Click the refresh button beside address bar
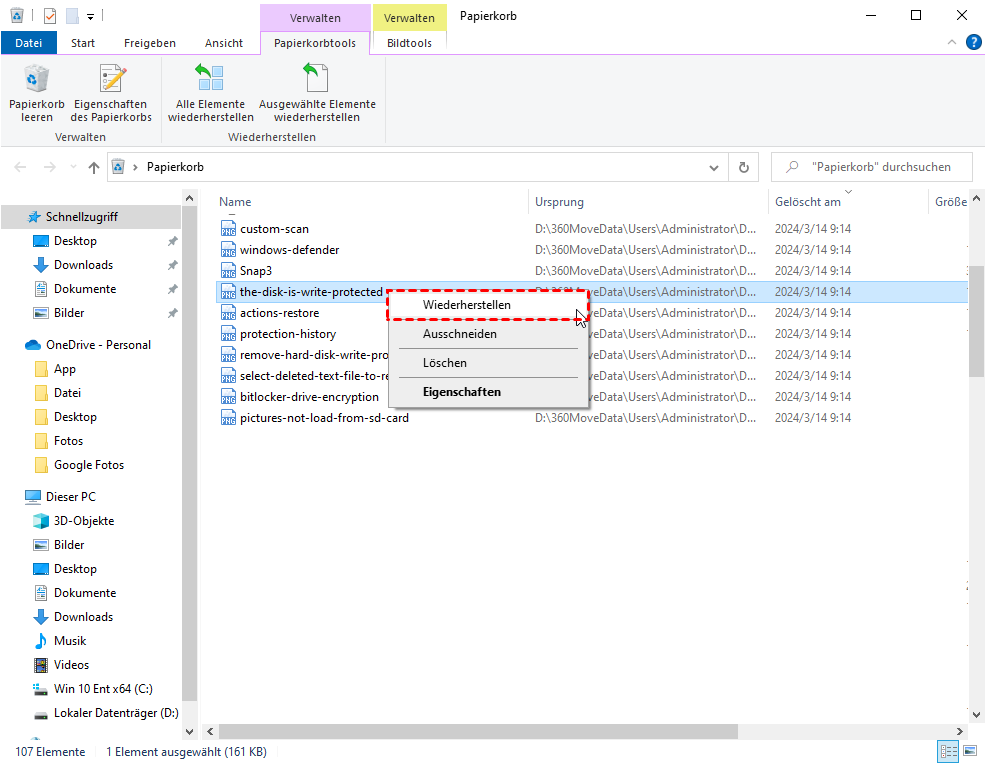986x763 pixels. tap(743, 167)
